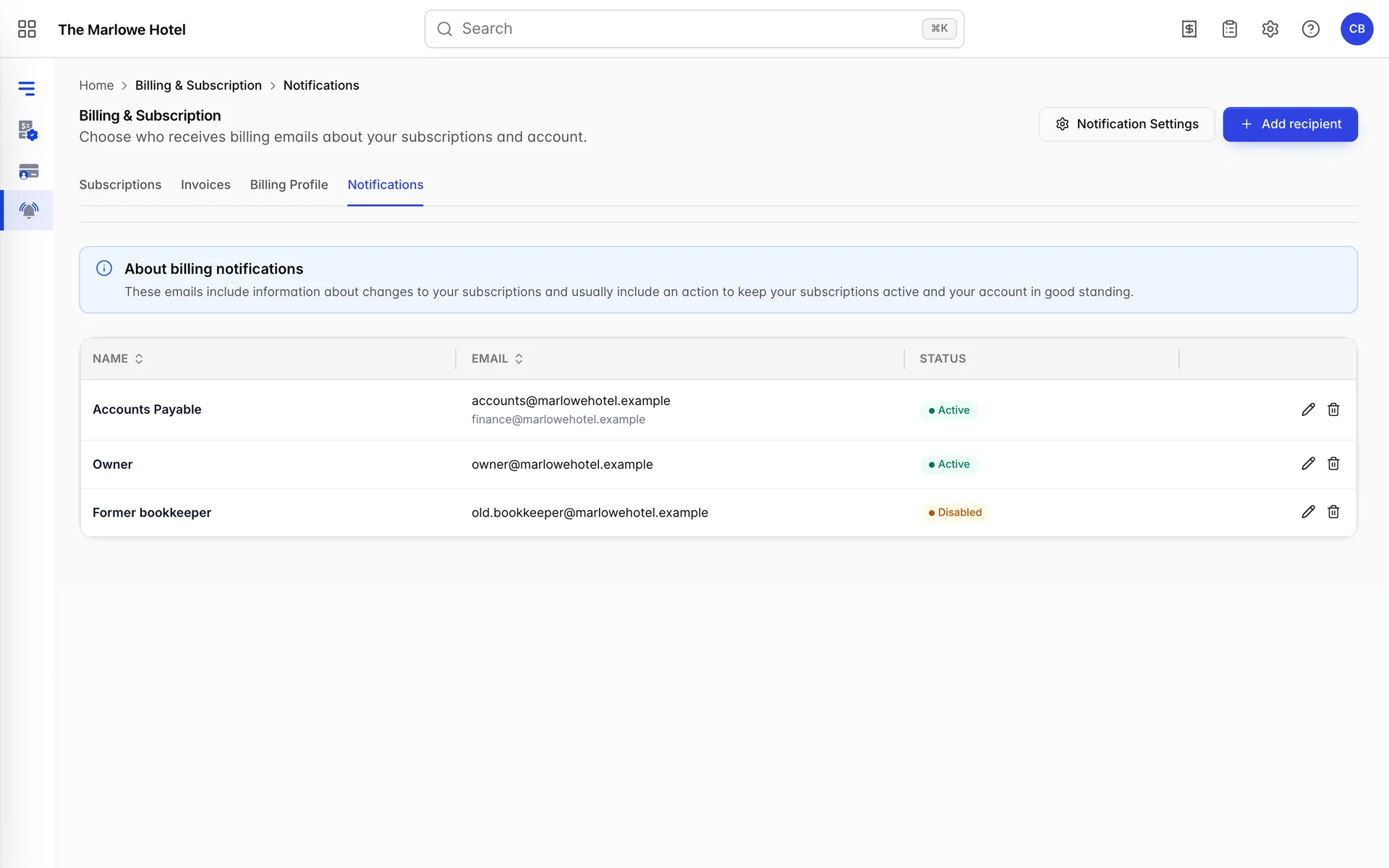The height and width of the screenshot is (868, 1389).
Task: Focus the Search input field
Action: 694,29
